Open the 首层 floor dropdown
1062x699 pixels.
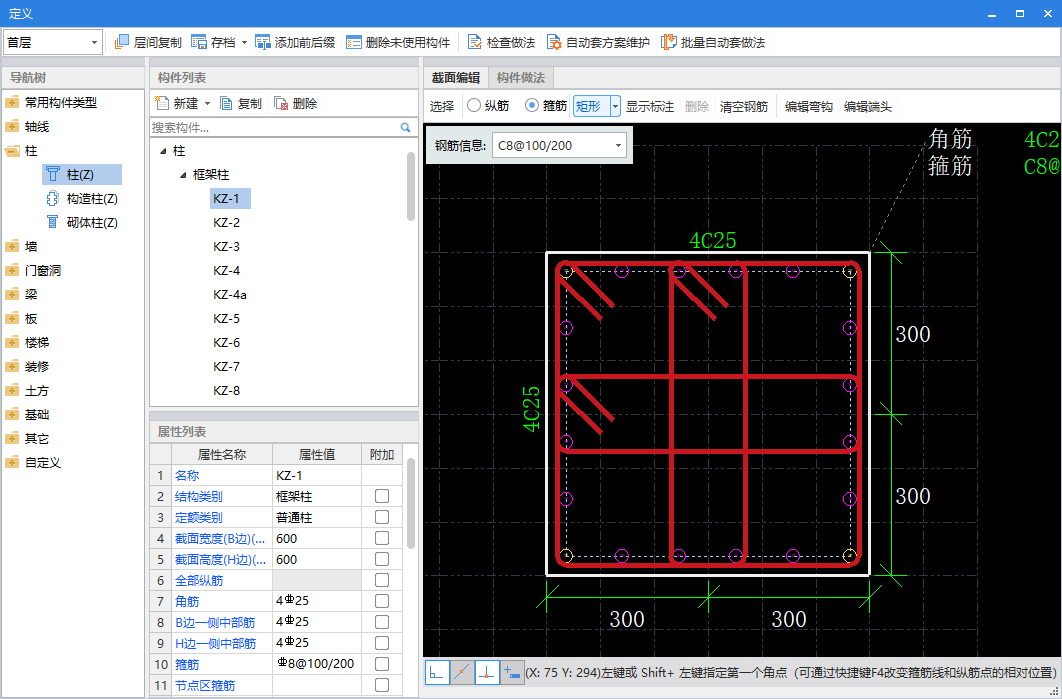point(53,43)
